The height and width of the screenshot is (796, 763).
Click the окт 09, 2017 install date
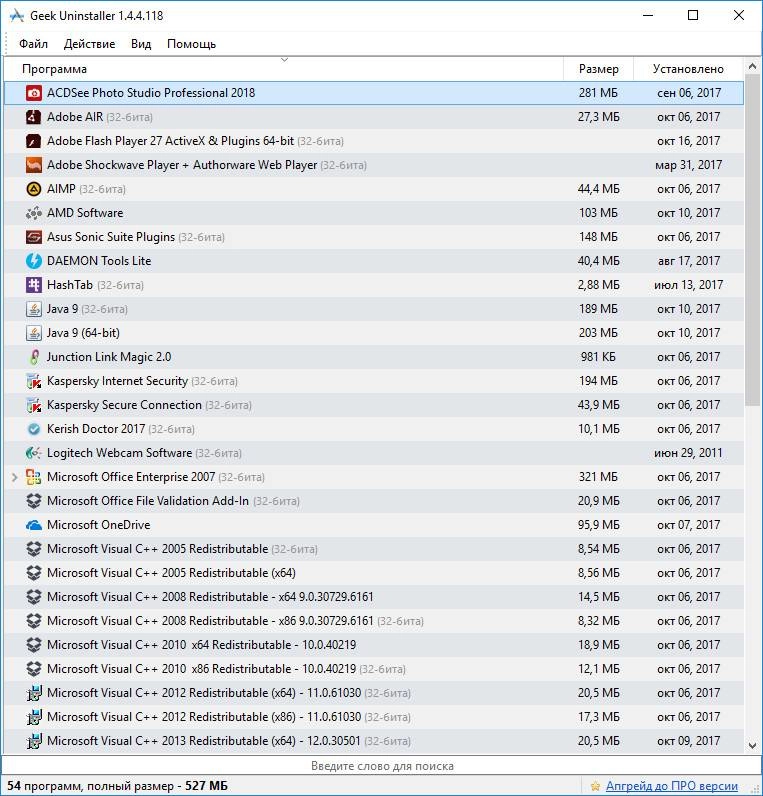click(x=688, y=741)
